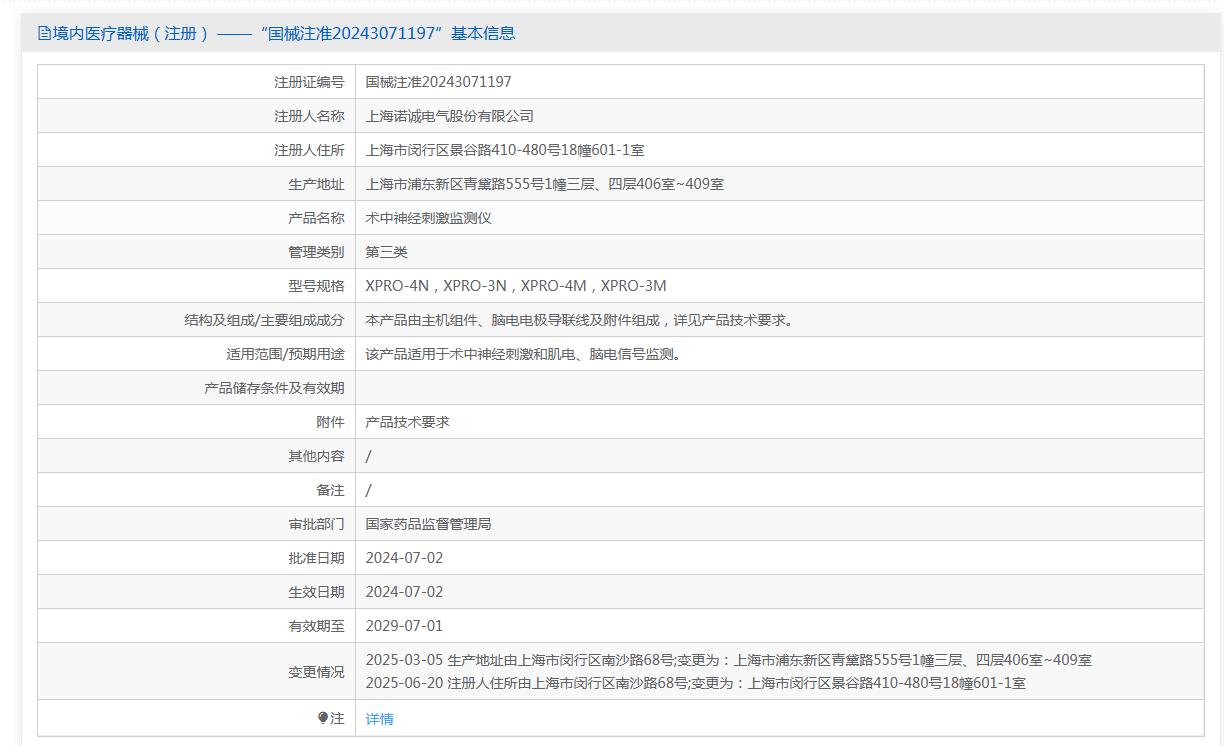Screen dimensions: 1224x746
Task: Click product name 术中神经刺激监测仪
Action: pos(428,218)
